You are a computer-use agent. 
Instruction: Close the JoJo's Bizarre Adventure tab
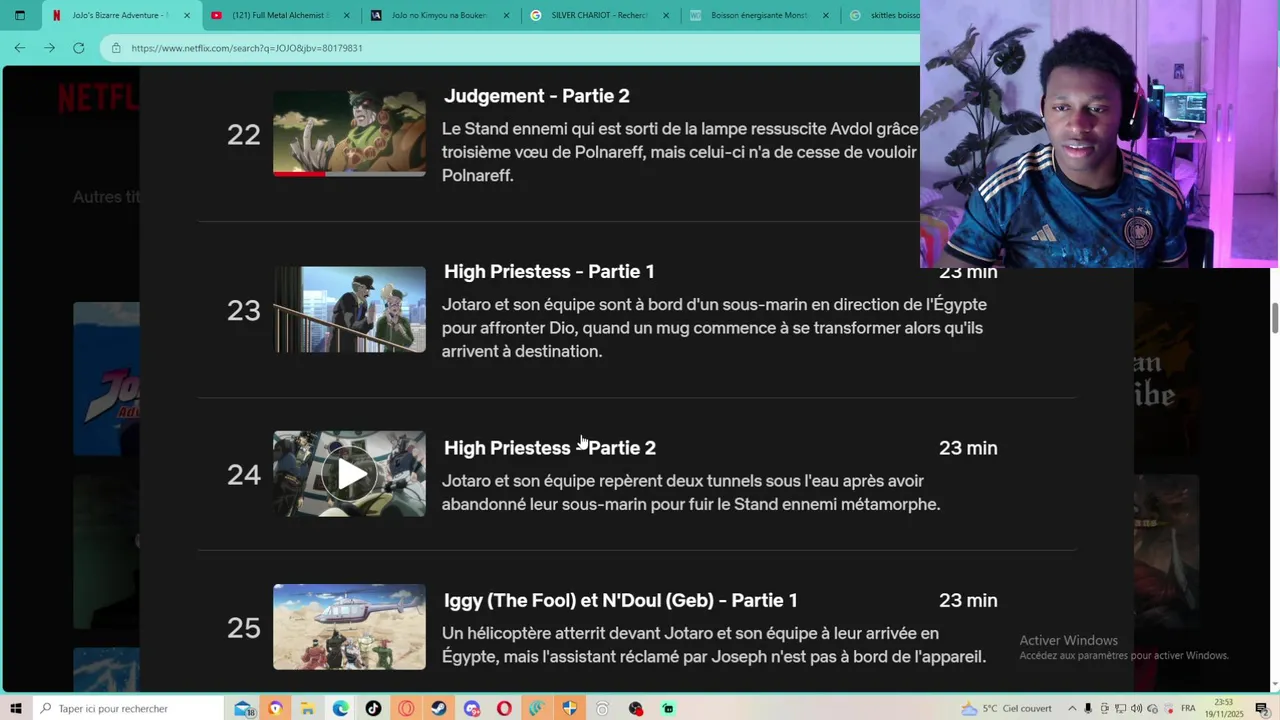(x=186, y=15)
